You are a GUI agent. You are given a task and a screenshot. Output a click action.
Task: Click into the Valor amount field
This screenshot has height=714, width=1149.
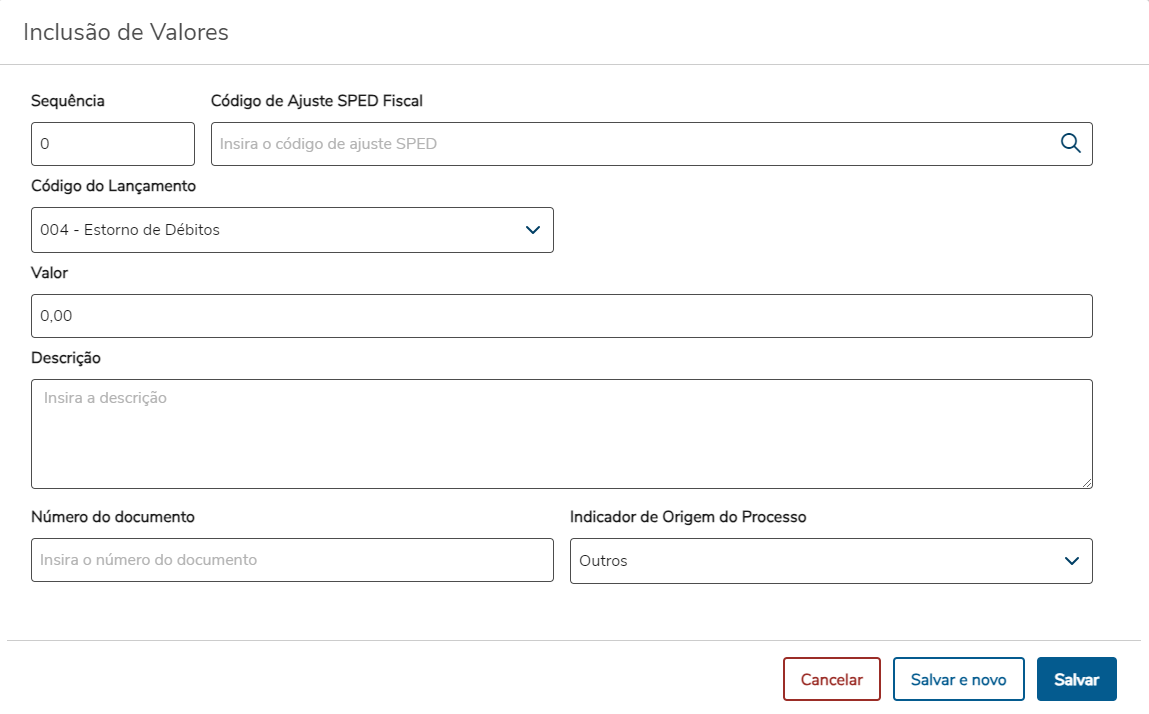coord(561,316)
